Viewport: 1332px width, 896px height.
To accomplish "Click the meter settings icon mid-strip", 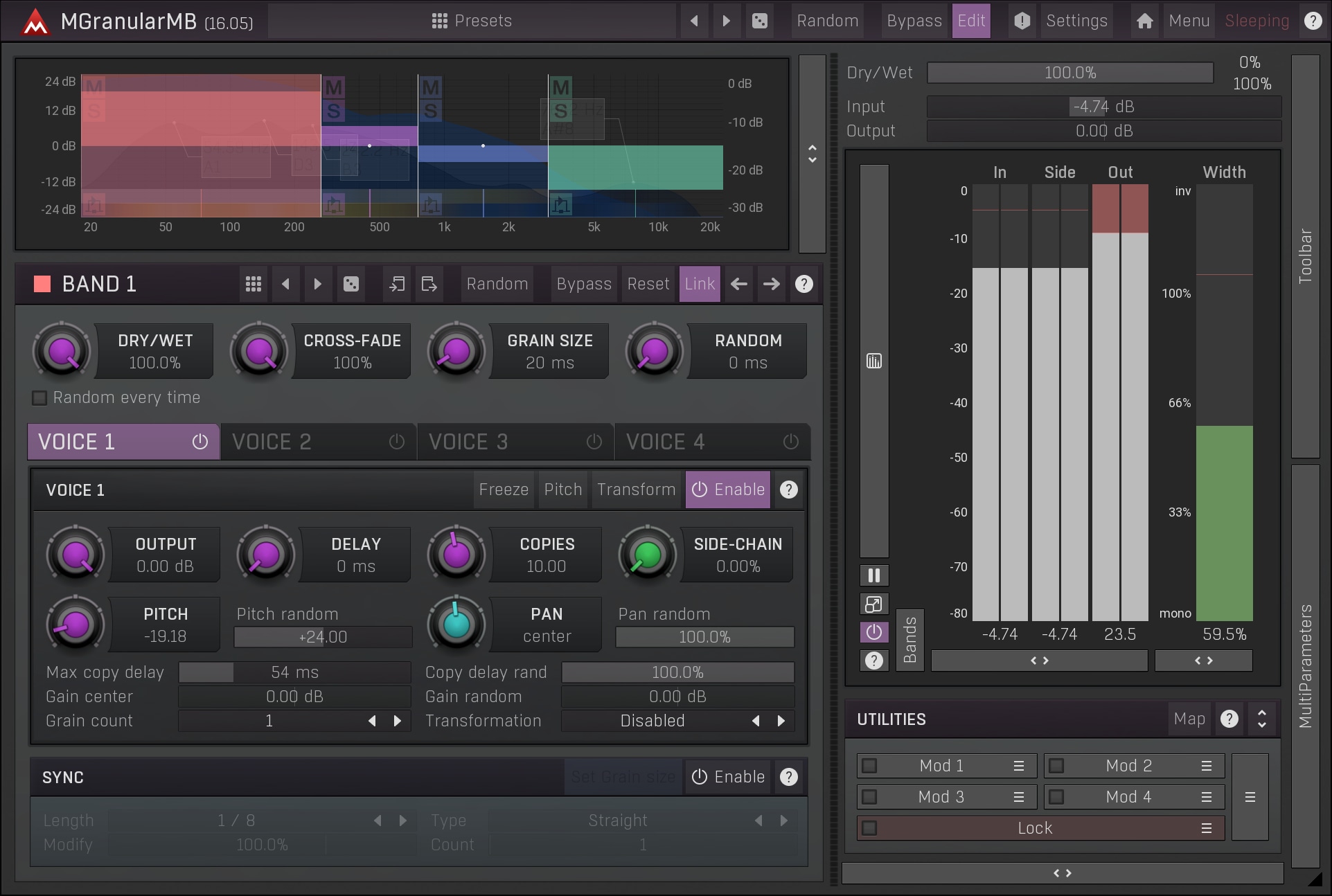I will (874, 361).
